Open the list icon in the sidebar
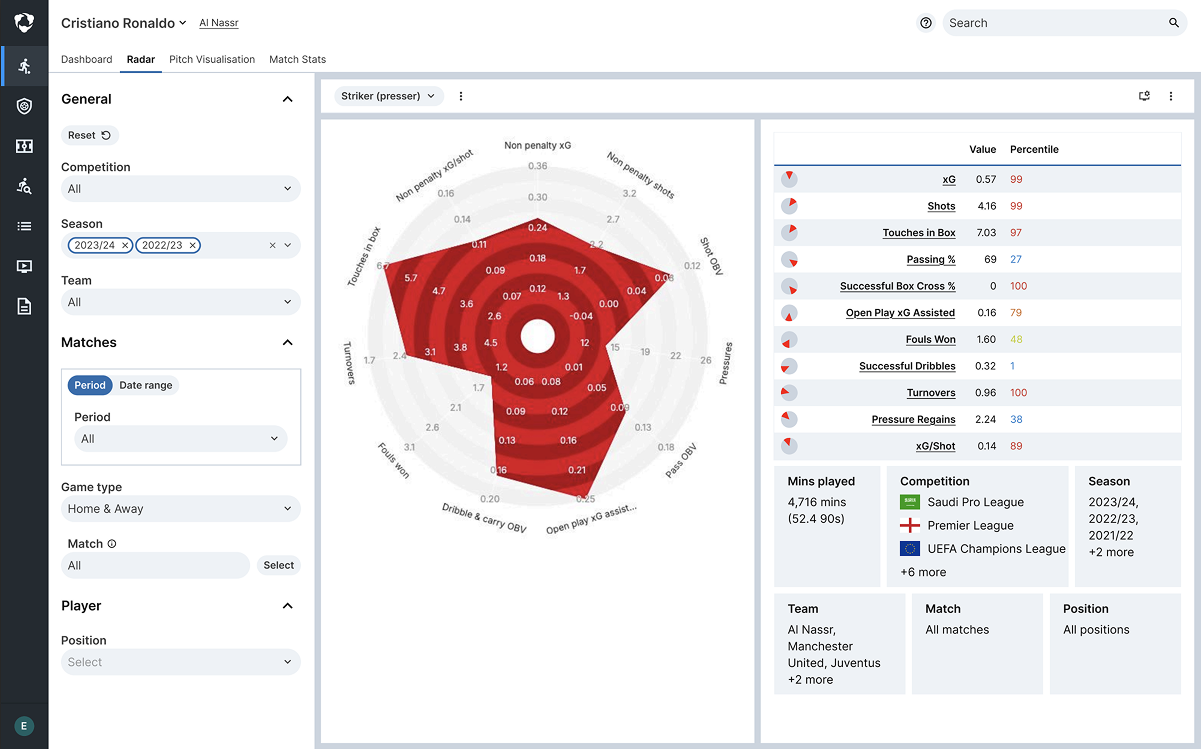 [x=24, y=226]
